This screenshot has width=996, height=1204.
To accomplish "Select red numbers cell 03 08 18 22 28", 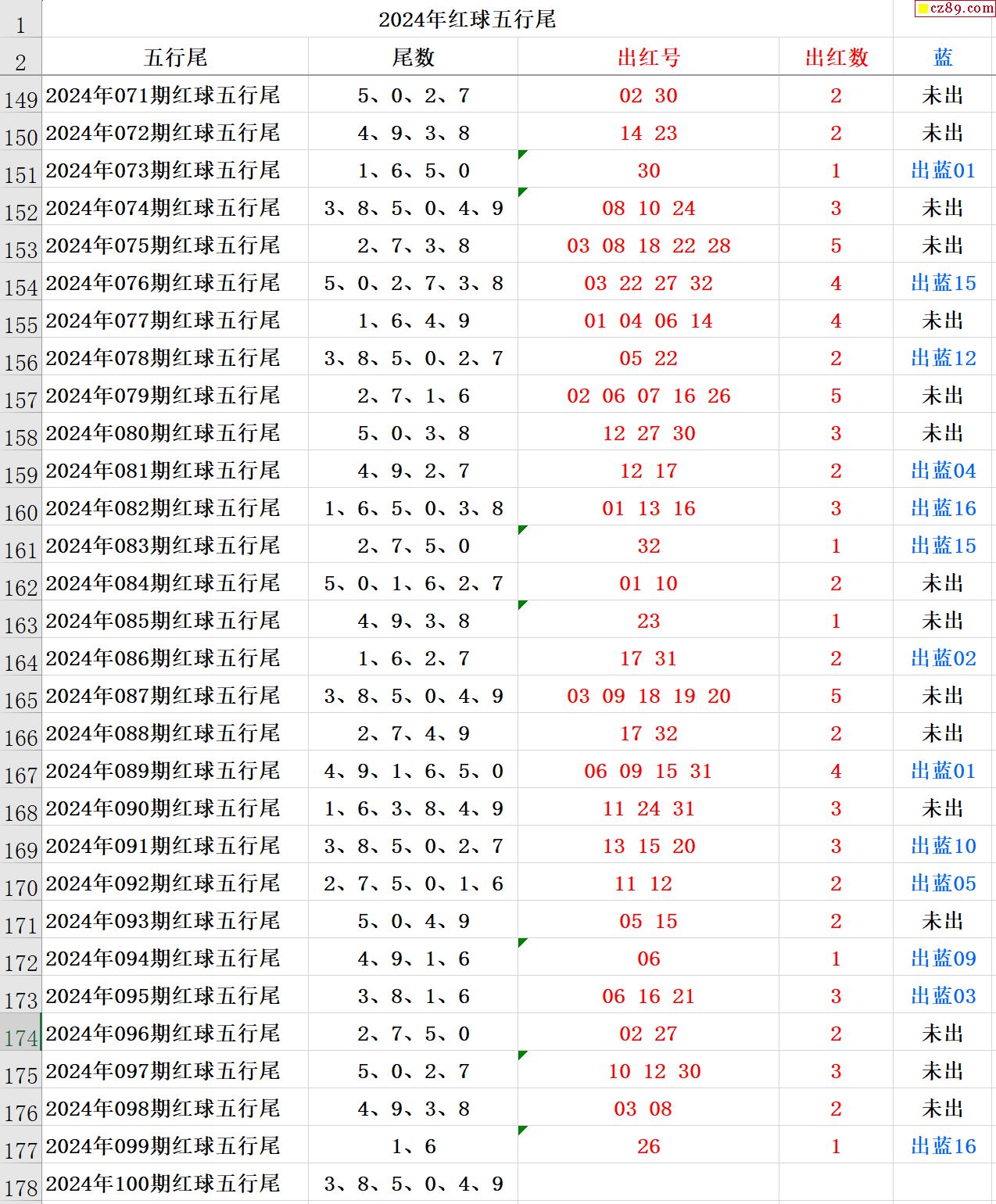I will pyautogui.click(x=648, y=245).
